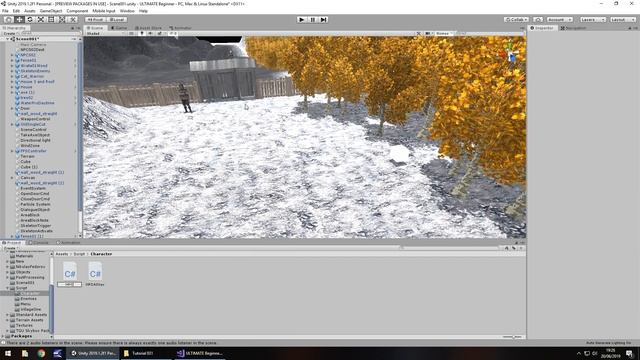
Task: Open the Component menu
Action: [77, 11]
